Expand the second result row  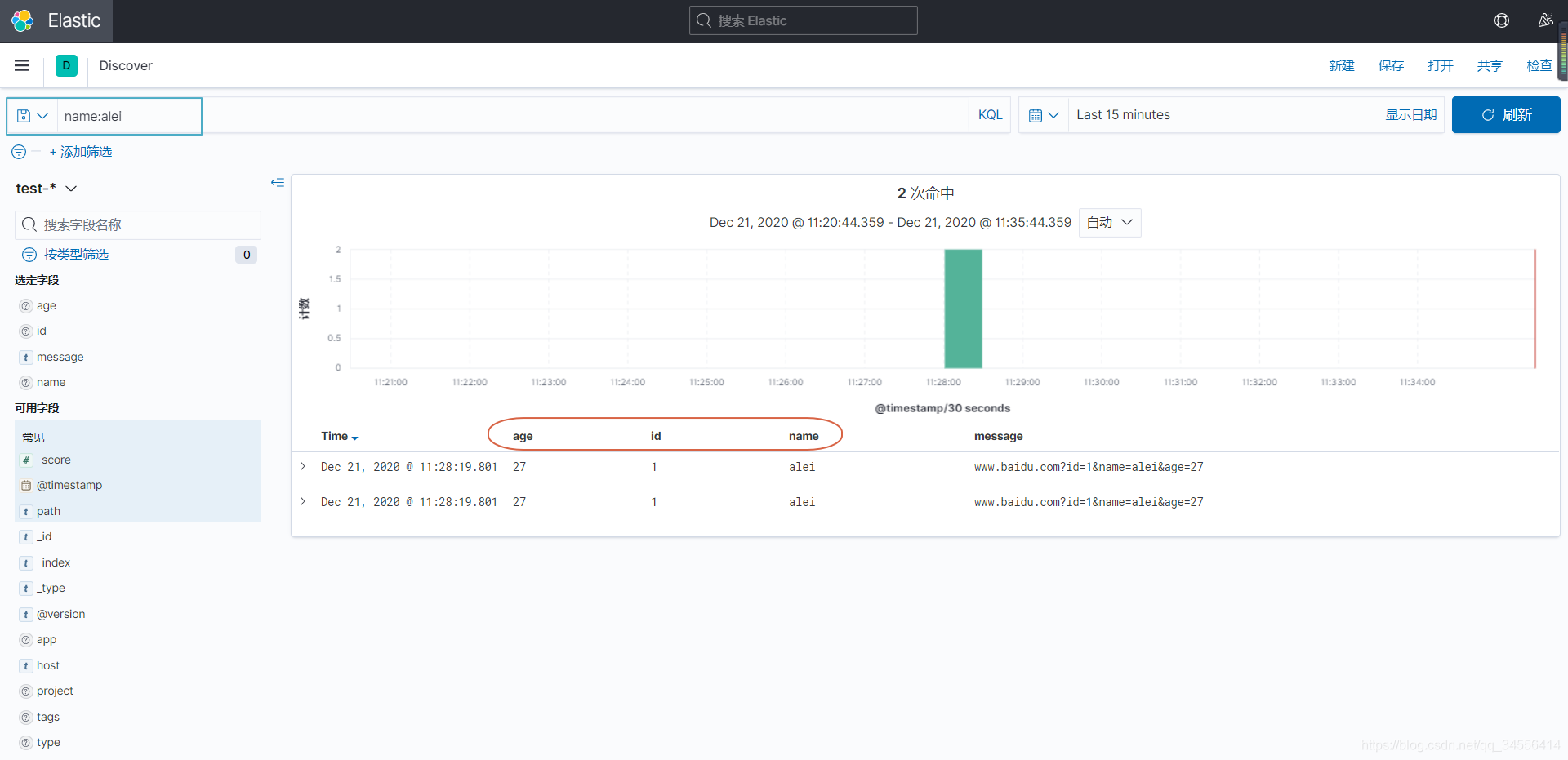tap(303, 501)
